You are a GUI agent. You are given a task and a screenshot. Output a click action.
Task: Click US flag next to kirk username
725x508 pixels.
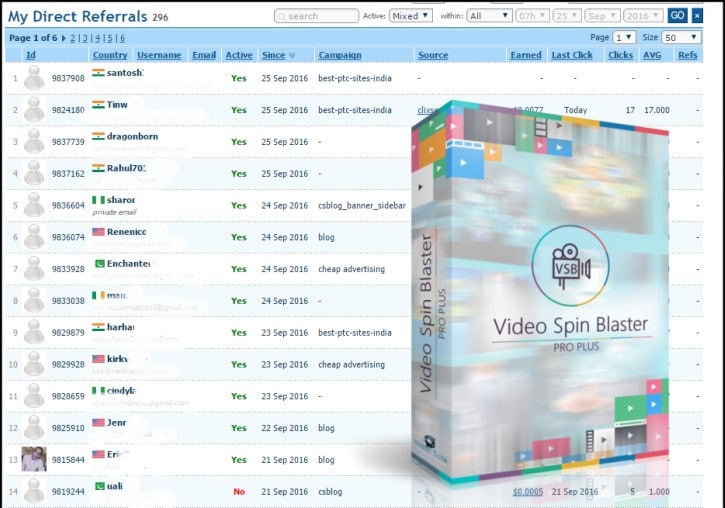pyautogui.click(x=98, y=359)
